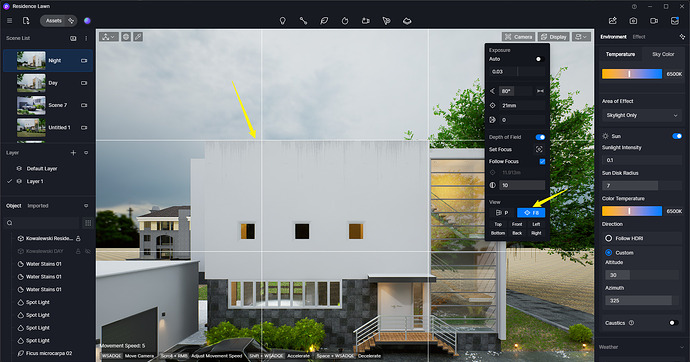Click the Set Focus target icon
Viewport: 690px width, 362px height.
[539, 150]
